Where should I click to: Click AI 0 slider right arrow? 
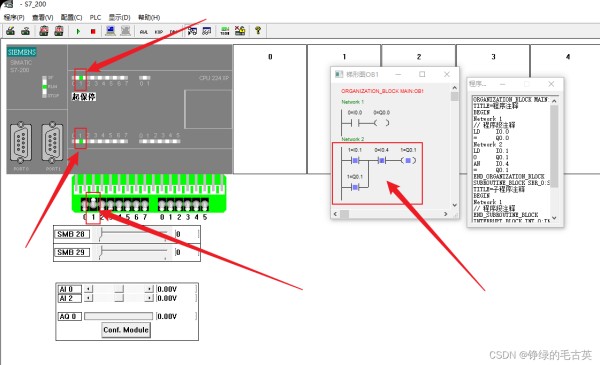coord(149,289)
